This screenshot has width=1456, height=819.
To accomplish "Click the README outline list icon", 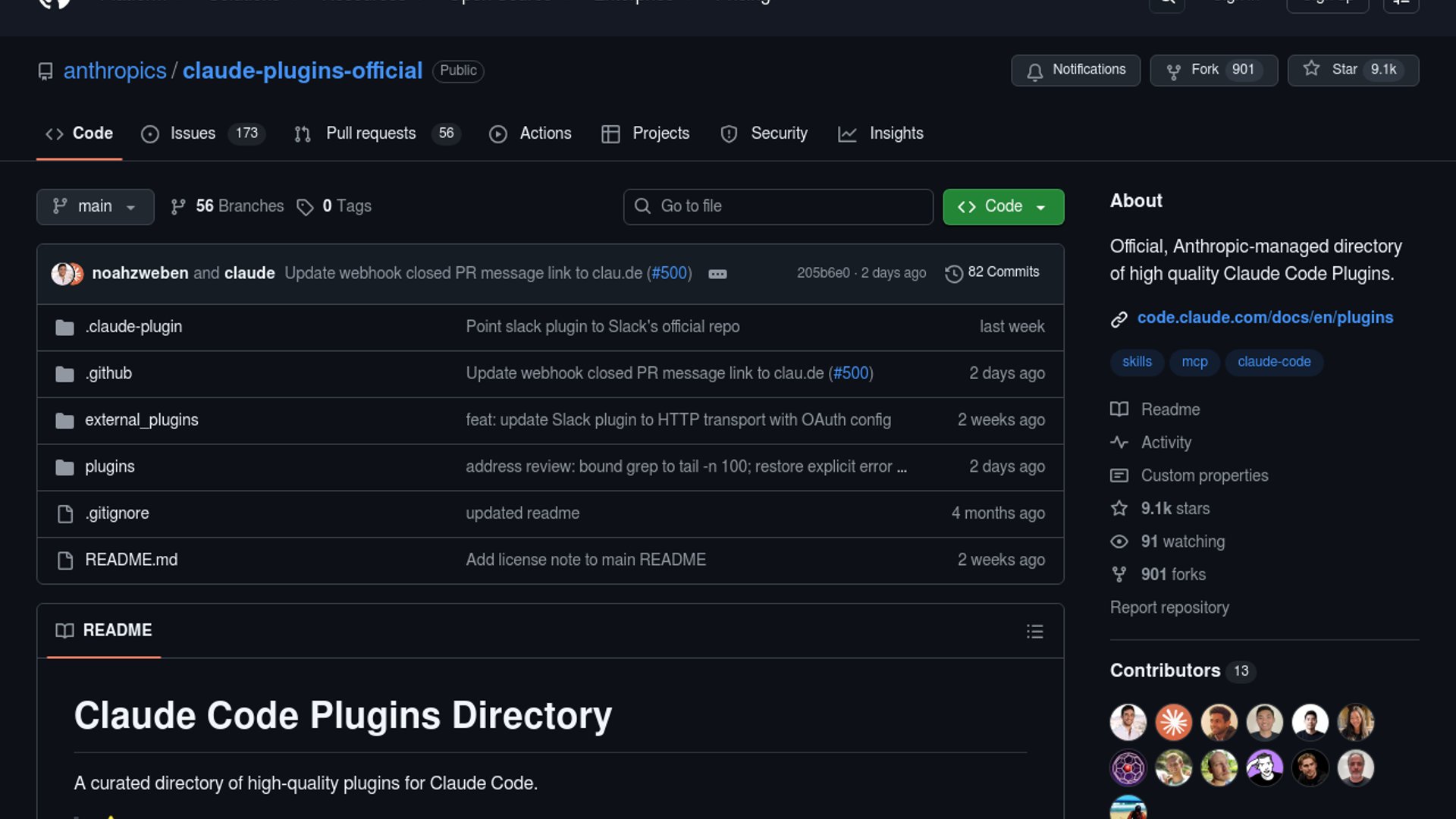I will [1034, 632].
